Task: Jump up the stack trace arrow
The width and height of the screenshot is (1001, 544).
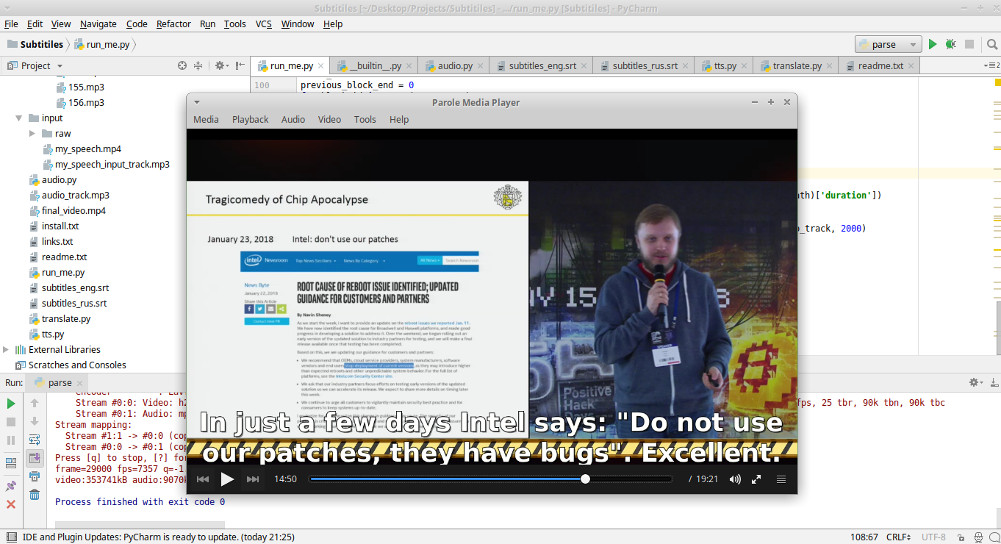Action: pyautogui.click(x=34, y=404)
